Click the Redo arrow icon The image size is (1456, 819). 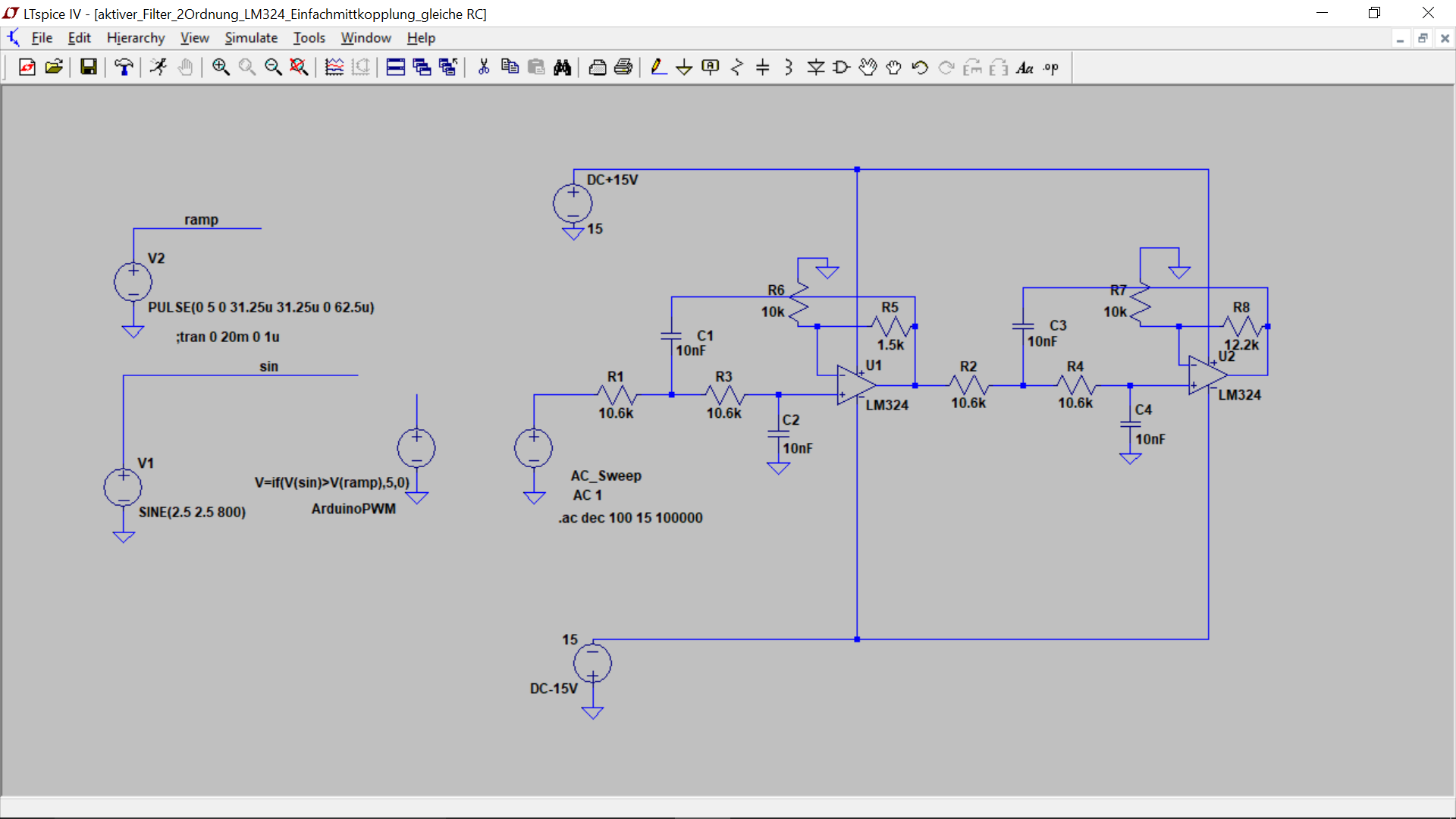(x=946, y=67)
